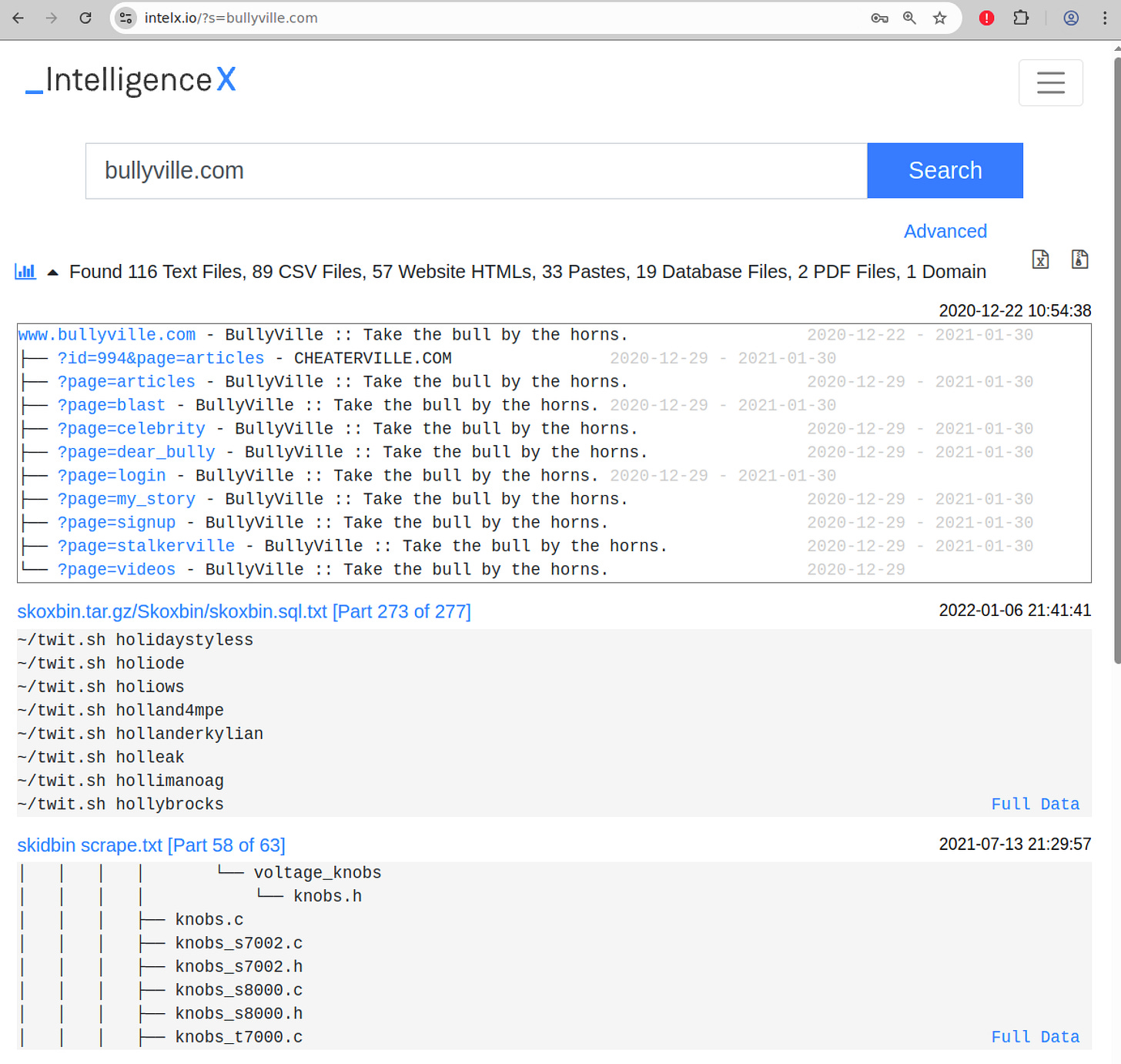Screen dimensions: 1121x1064
Task: Click the 2020-12-22 10:54:38 timestamp
Action: (1015, 311)
